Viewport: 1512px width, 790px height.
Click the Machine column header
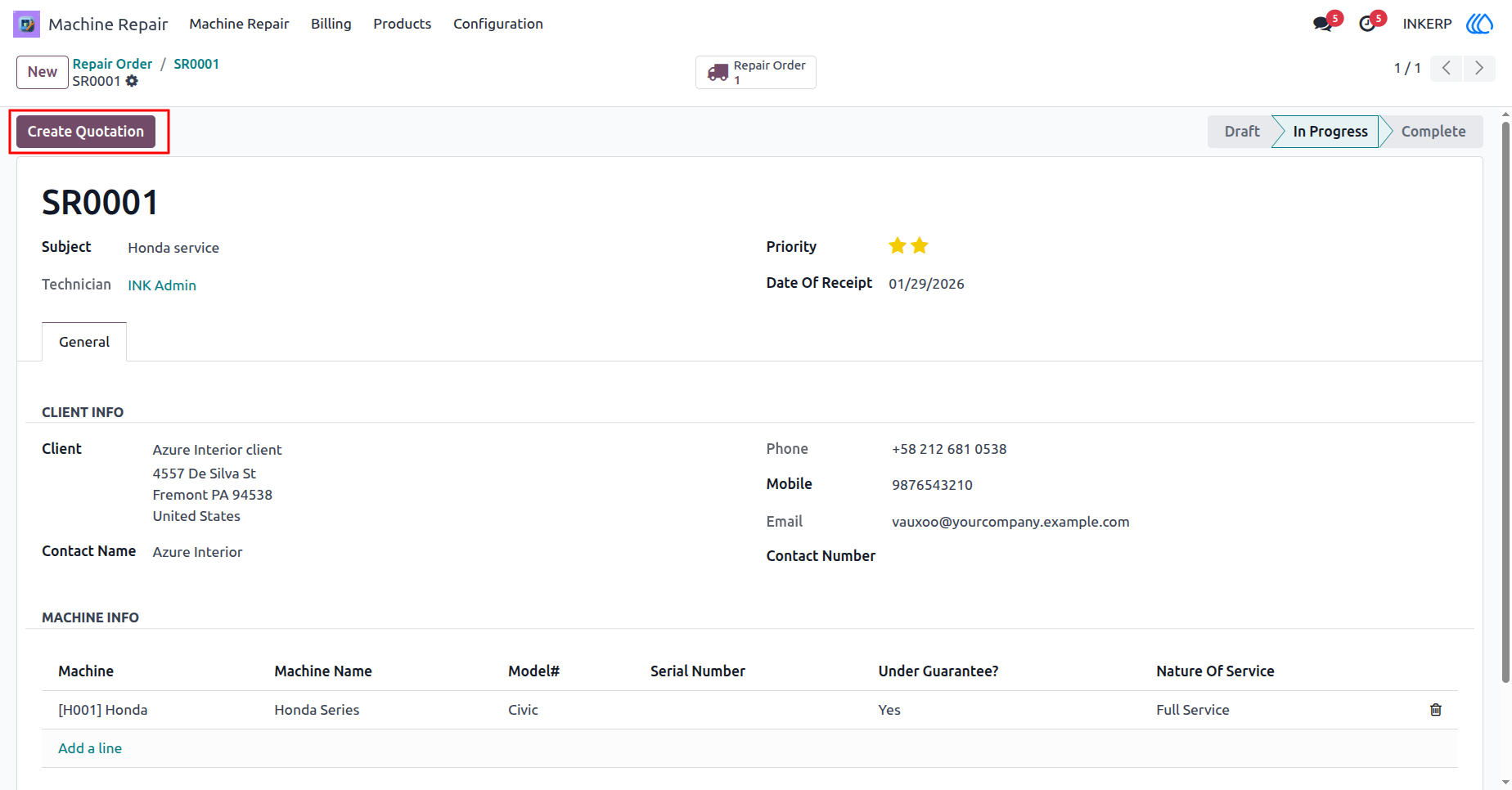coord(86,671)
